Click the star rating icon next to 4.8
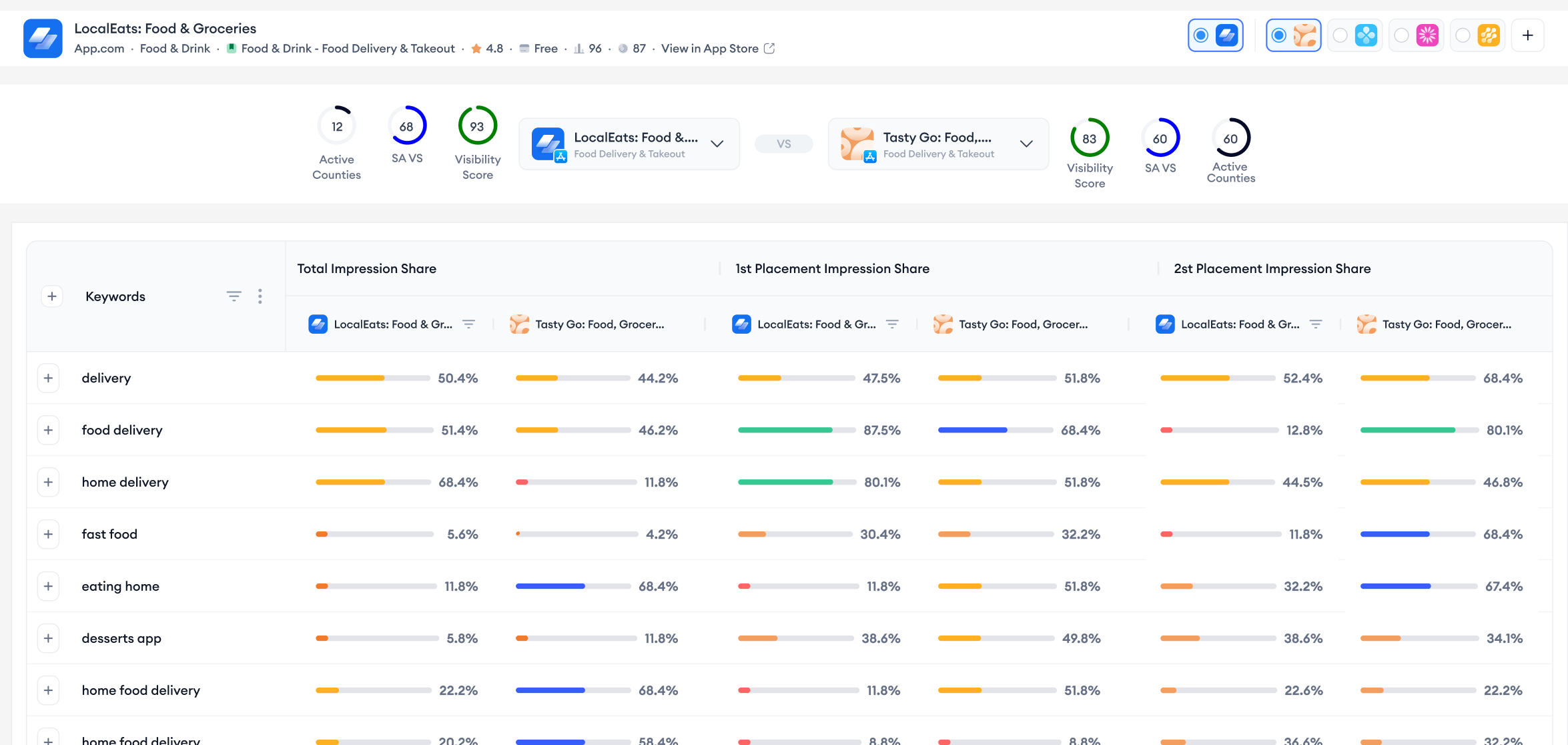 click(x=476, y=48)
